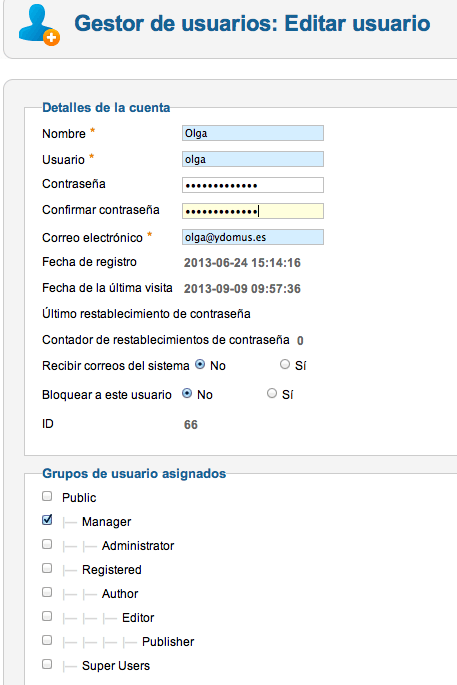
Task: Select No for Recibir correos del sistema
Action: tap(200, 364)
